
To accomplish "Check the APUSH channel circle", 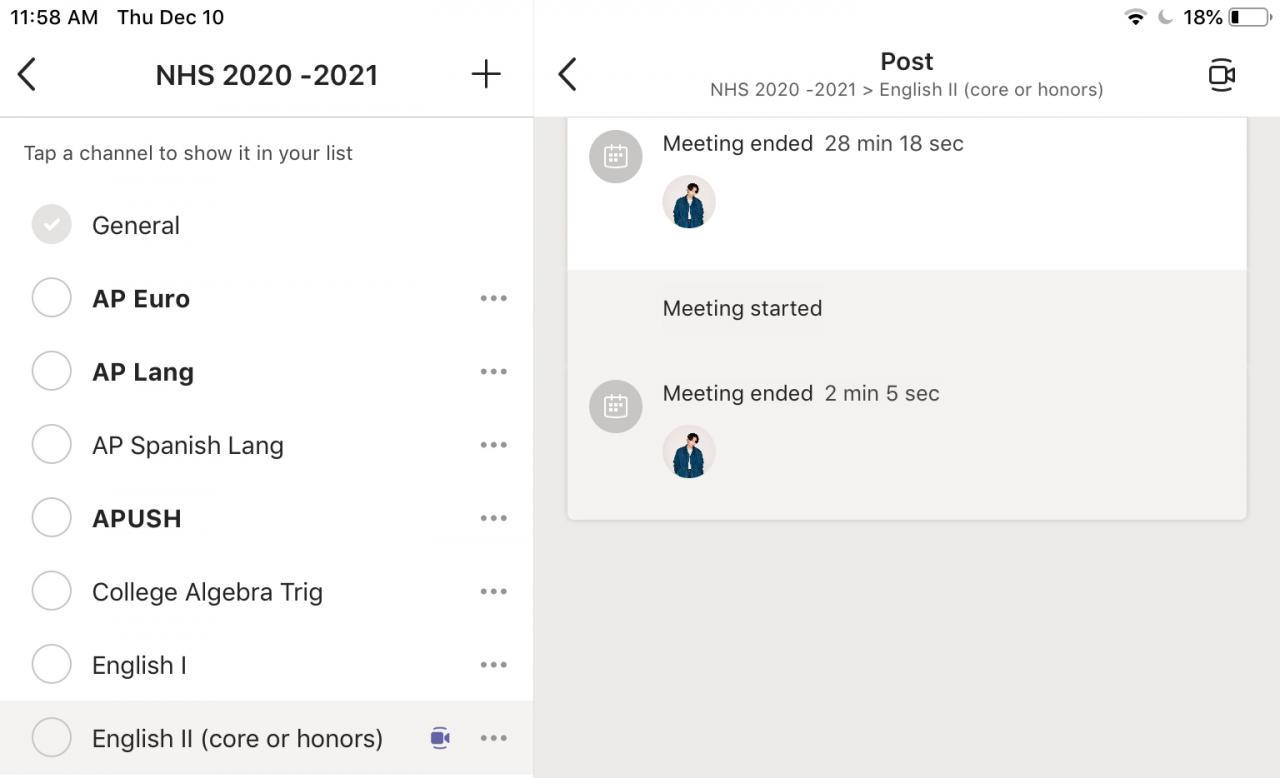I will pyautogui.click(x=51, y=518).
